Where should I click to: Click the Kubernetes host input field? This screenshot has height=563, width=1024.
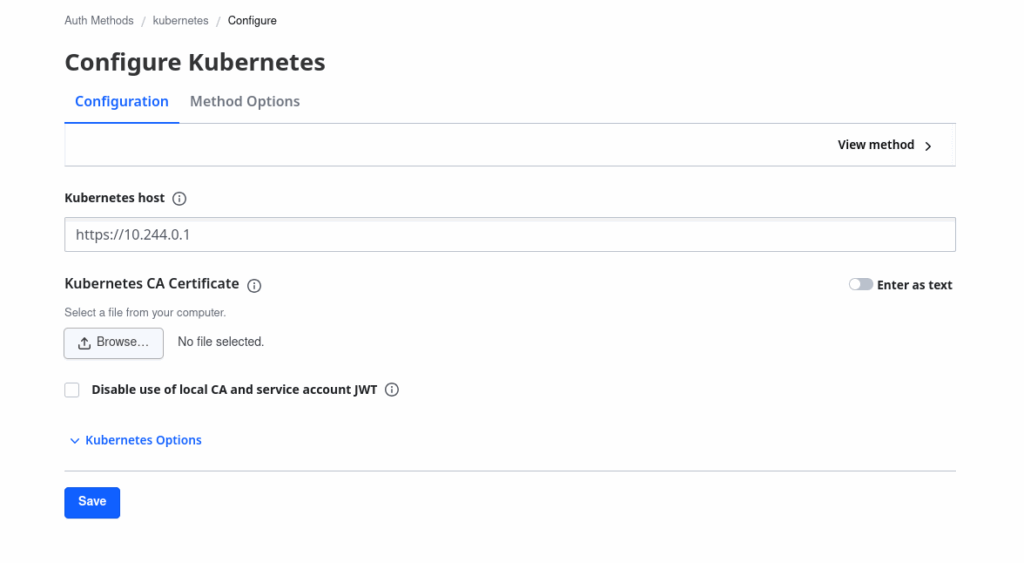click(x=510, y=235)
